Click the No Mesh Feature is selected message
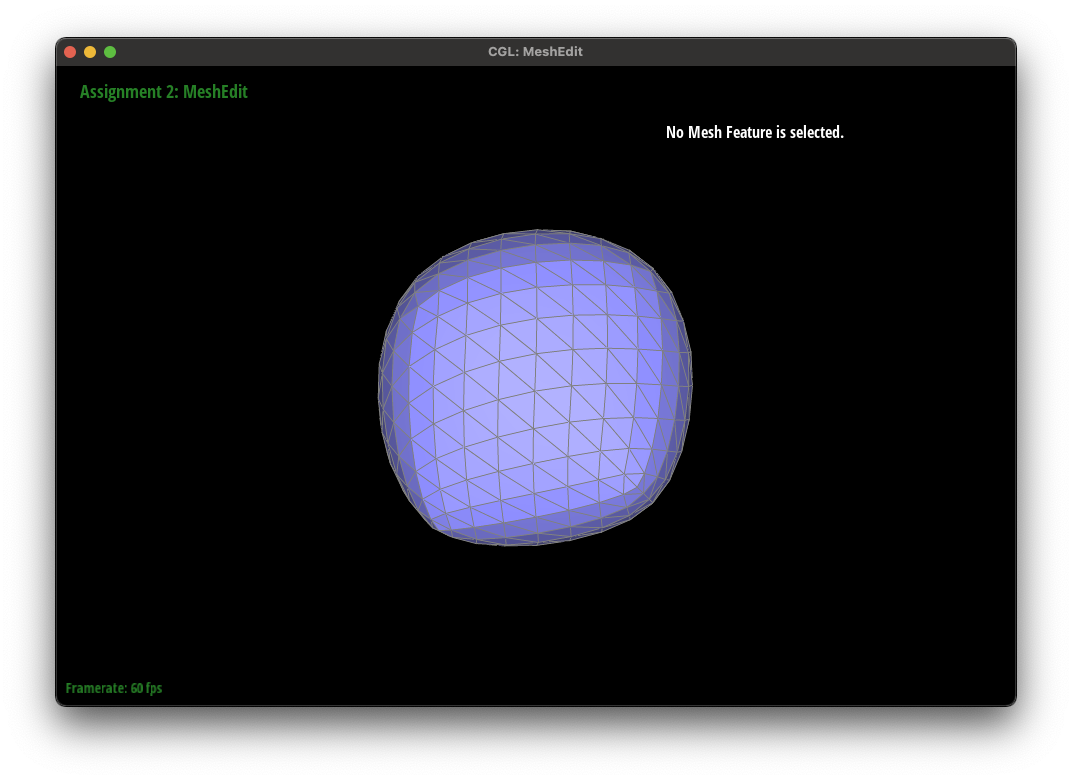Image resolution: width=1072 pixels, height=780 pixels. 755,132
